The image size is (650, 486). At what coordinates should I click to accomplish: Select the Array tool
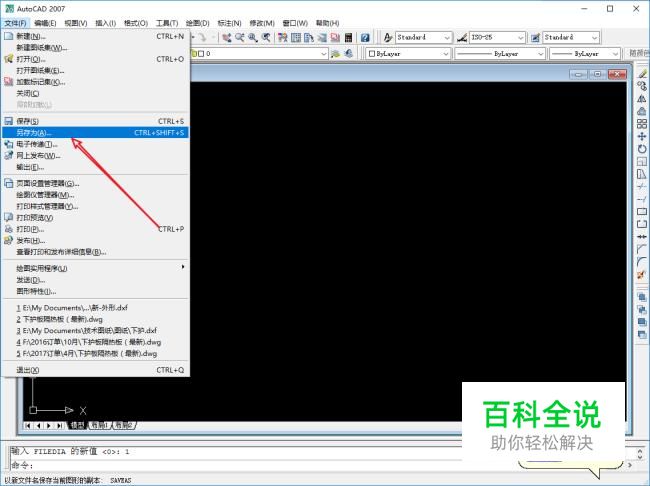tap(642, 124)
